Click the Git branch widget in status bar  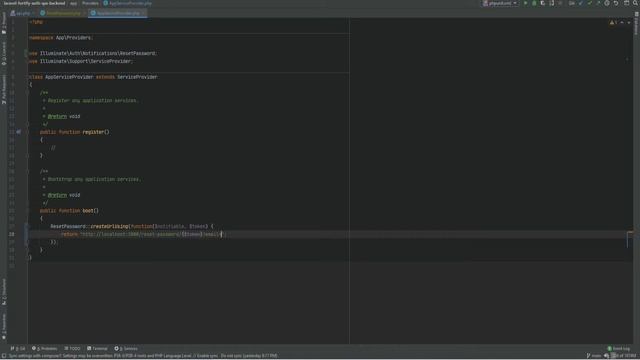(594, 356)
